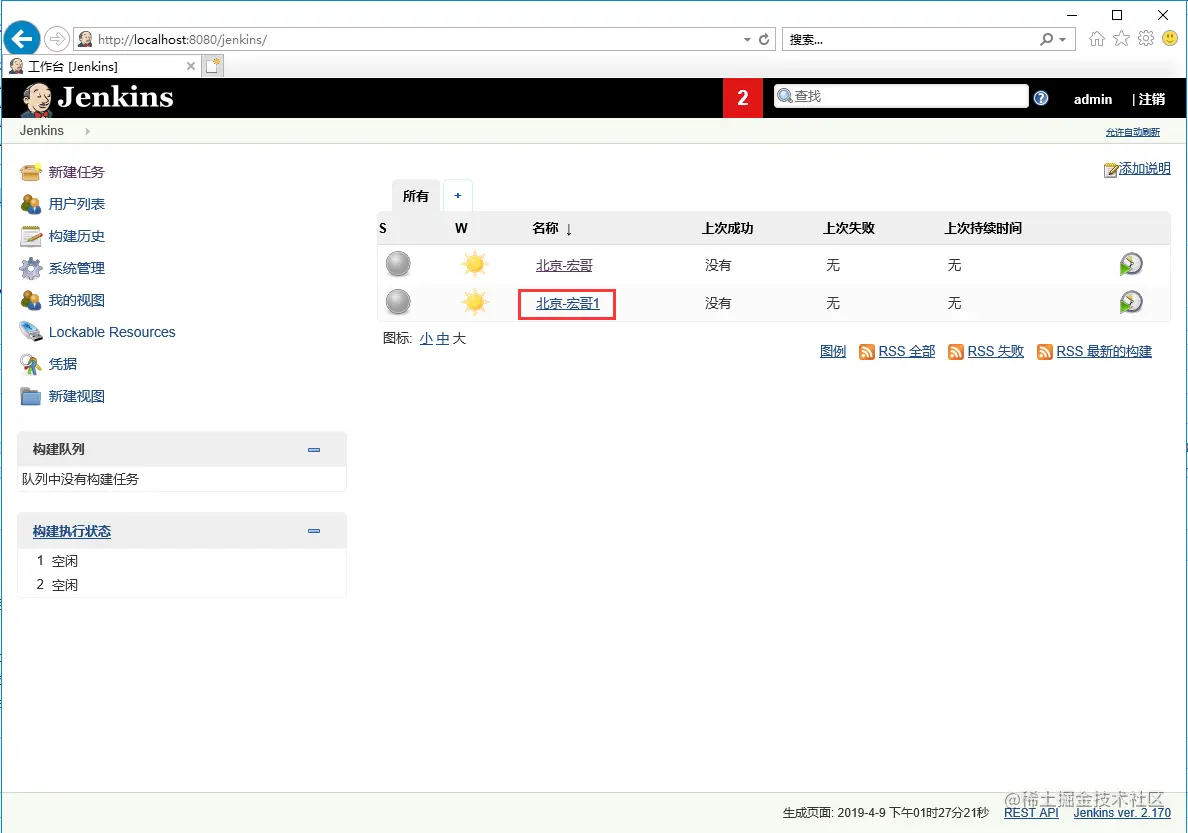This screenshot has height=833, width=1188.
Task: Open browser tools gear icon
Action: click(x=1146, y=39)
